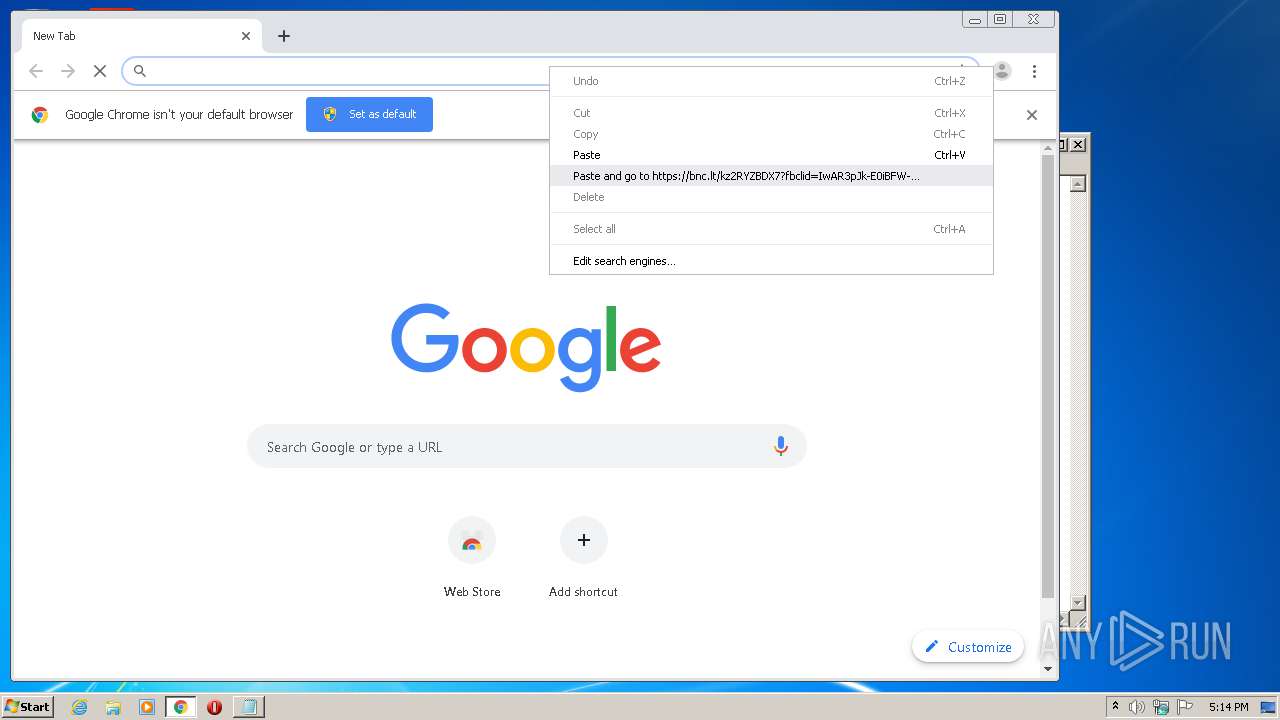Click the Add shortcut plus tile
1280x720 pixels.
coord(584,540)
